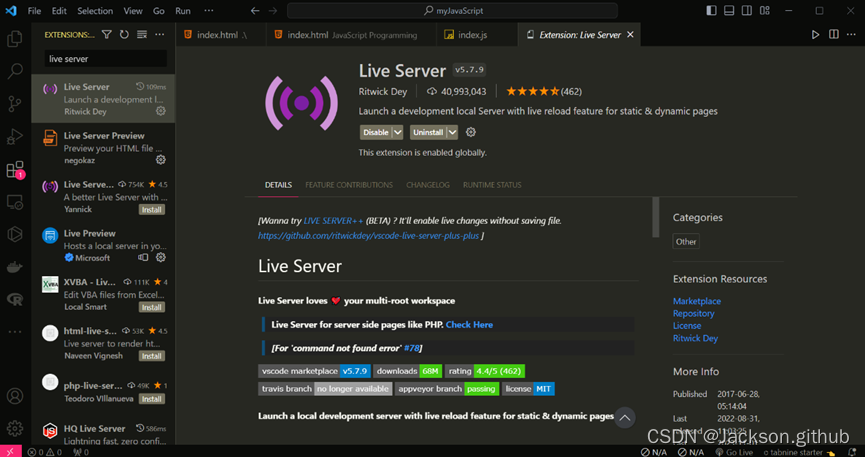Expand the Disable button dropdown arrow
Screen dimensions: 865x457
coord(398,132)
